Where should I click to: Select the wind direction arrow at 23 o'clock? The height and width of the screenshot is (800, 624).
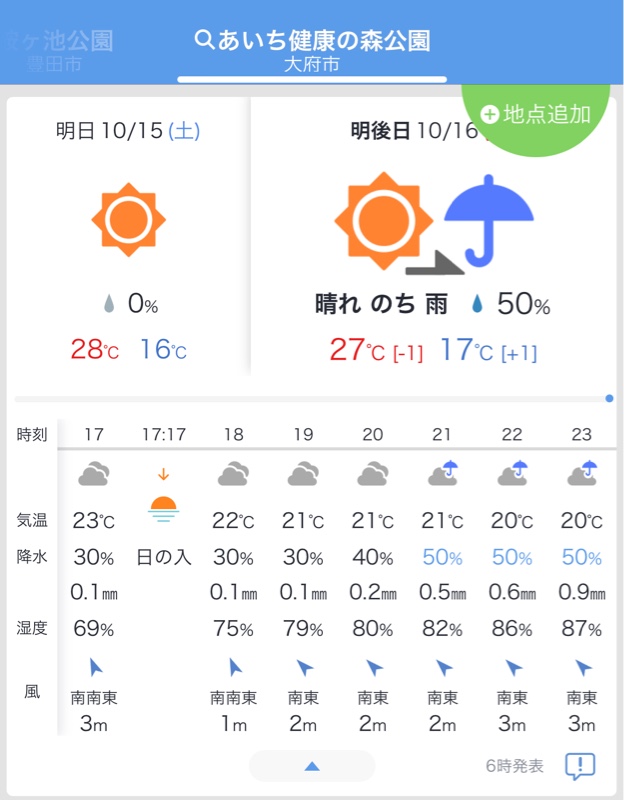(583, 667)
